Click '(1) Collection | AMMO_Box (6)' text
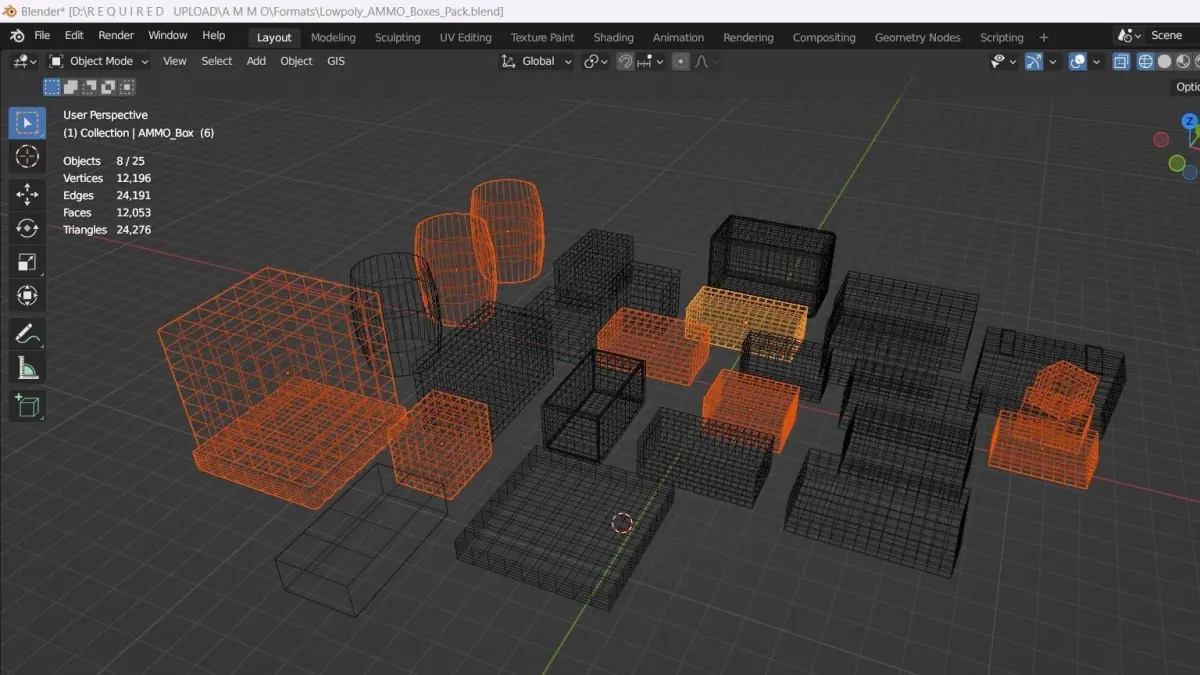 click(x=138, y=133)
